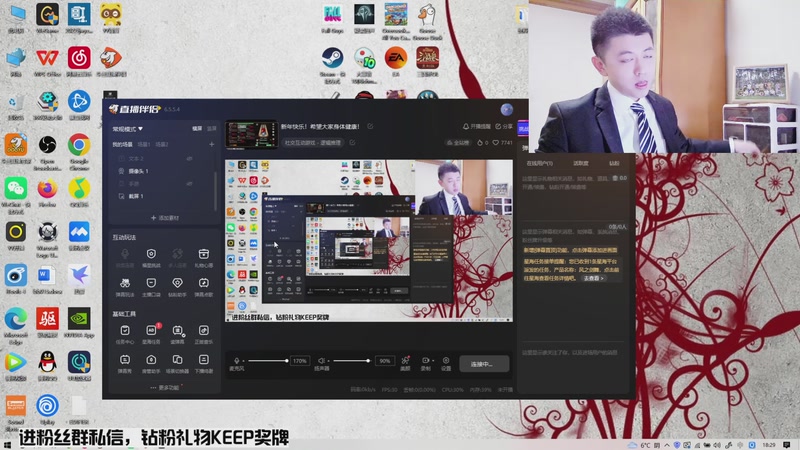
Task: Switch to the 在线用户 tab
Action: (539, 163)
